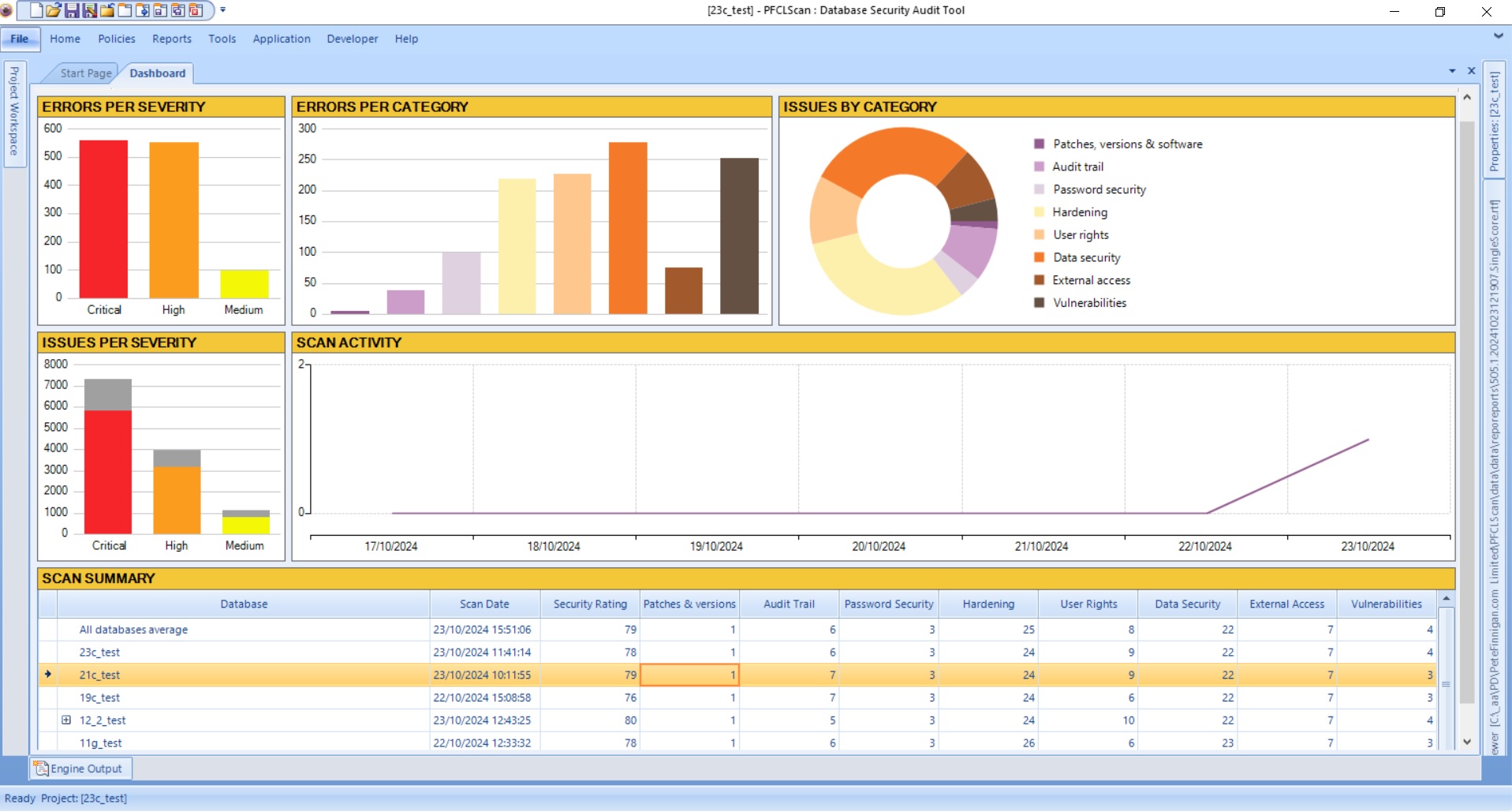Viewport: 1512px width, 812px height.
Task: Click the dark brown bar in Errors Per Category
Action: tap(739, 236)
